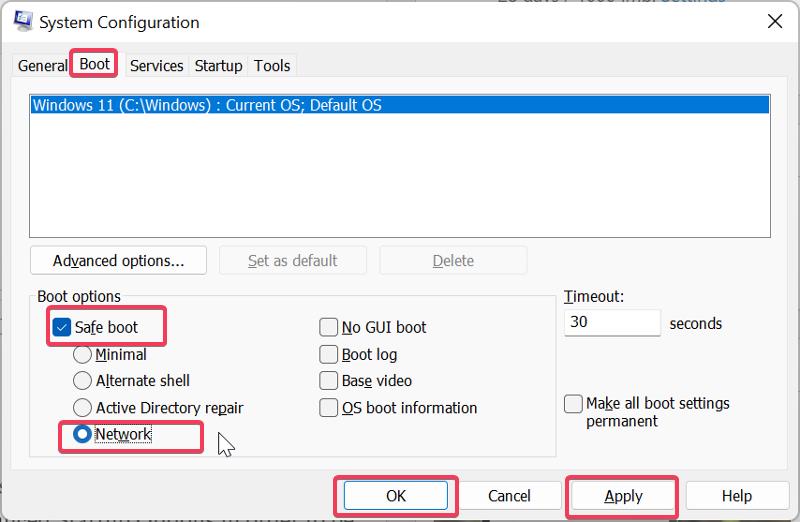Open the Startup tab
This screenshot has width=800, height=522.
click(218, 66)
